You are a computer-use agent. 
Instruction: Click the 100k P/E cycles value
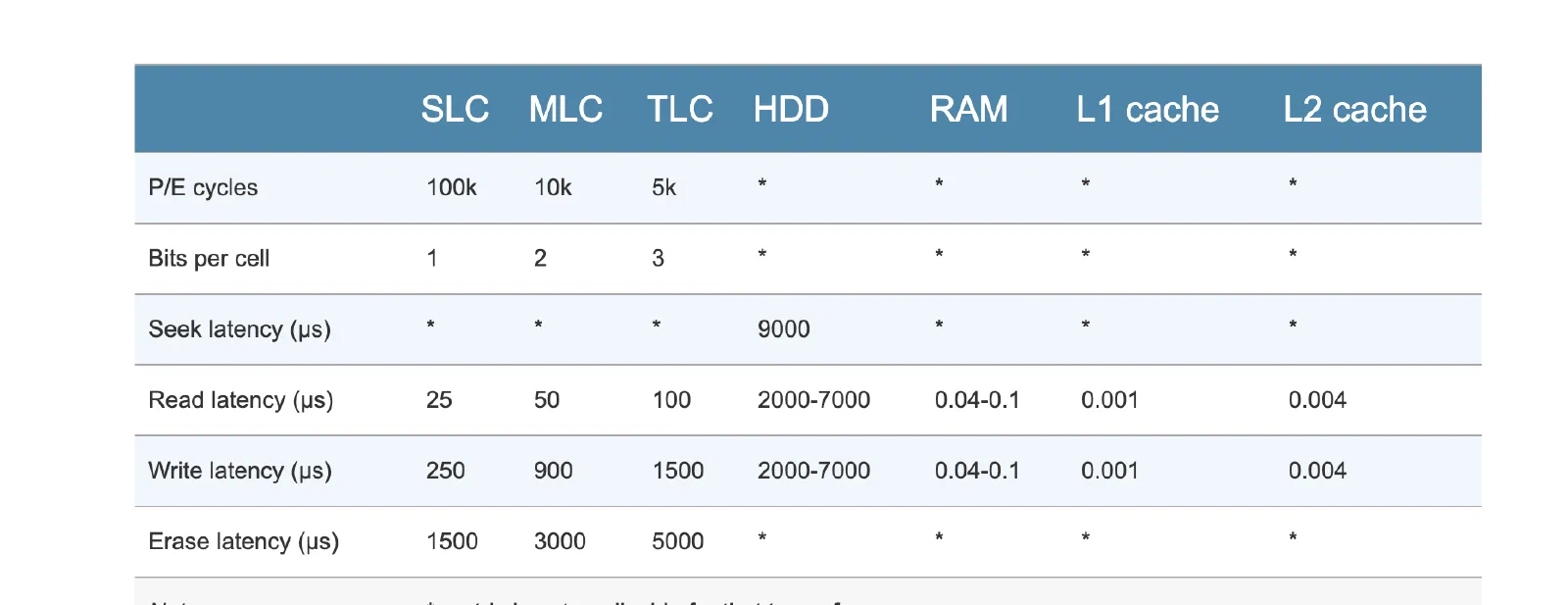451,187
